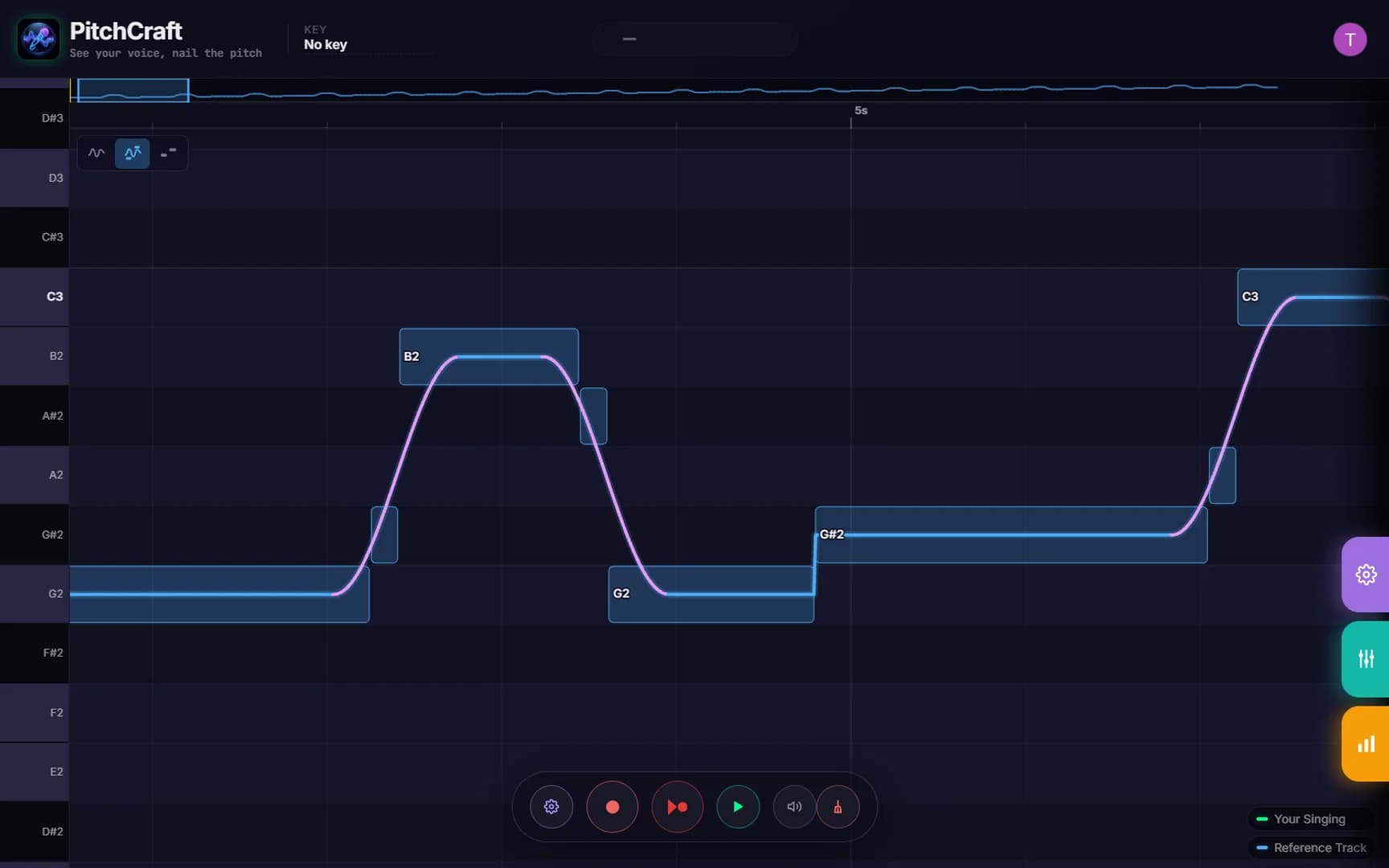Select the note blocks only view mode

click(168, 153)
